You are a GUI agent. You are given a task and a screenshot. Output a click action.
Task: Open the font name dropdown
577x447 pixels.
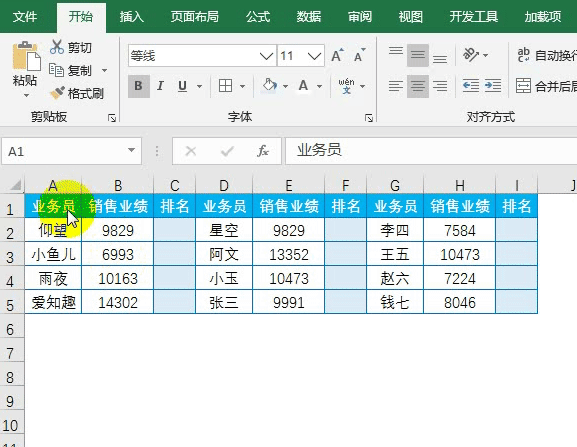266,56
